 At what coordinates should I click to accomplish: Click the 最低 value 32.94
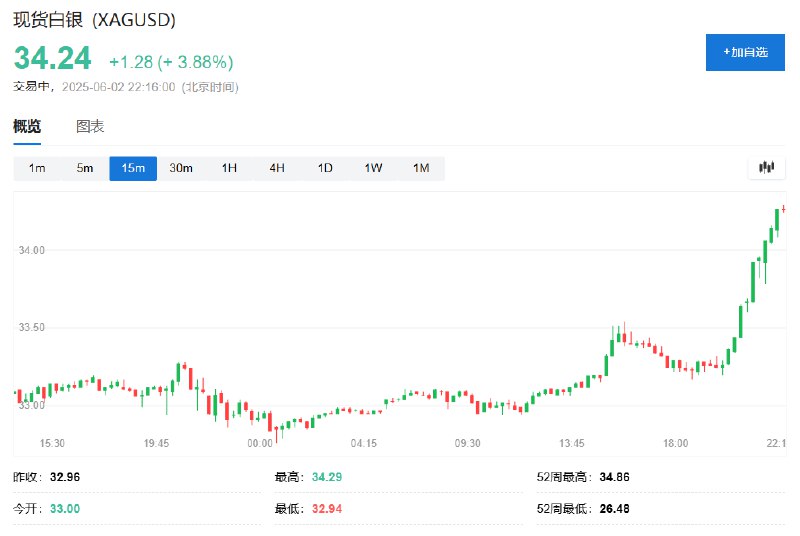pyautogui.click(x=327, y=508)
